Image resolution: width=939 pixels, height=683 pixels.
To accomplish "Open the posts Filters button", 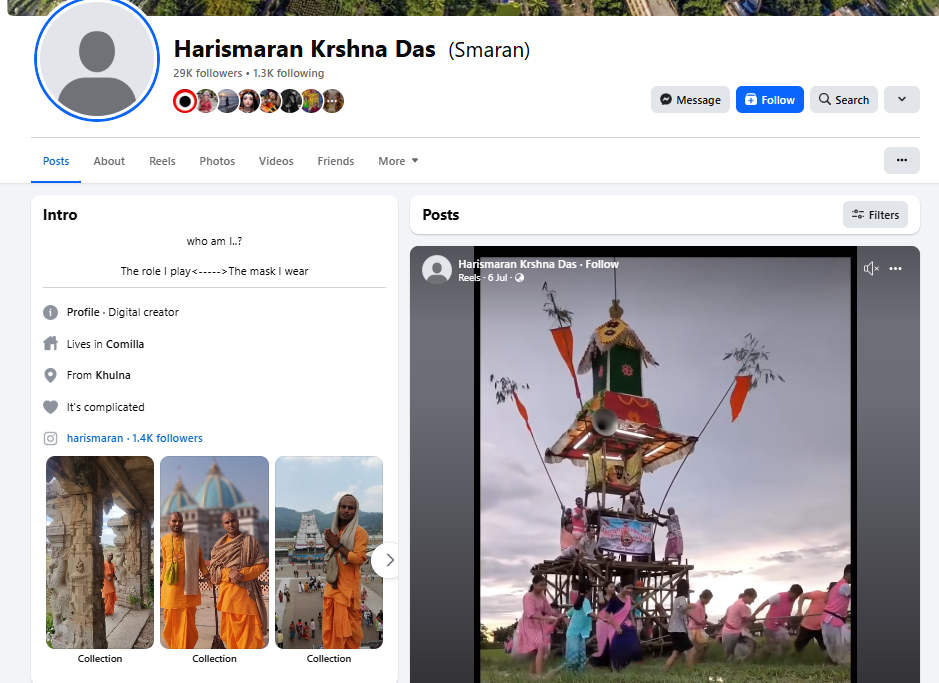I will [x=875, y=214].
